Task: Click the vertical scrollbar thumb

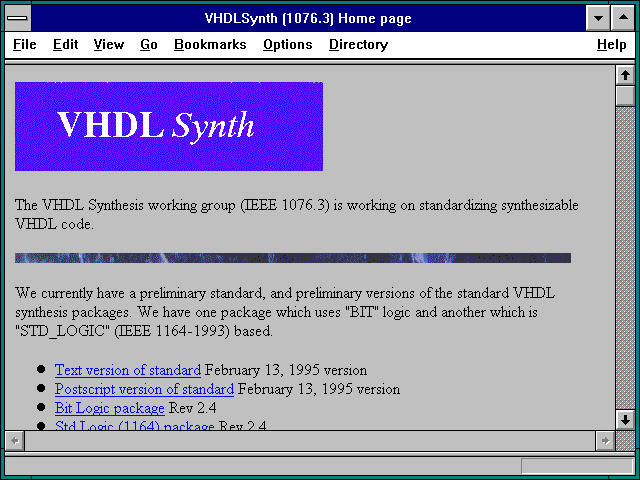Action: click(x=625, y=96)
